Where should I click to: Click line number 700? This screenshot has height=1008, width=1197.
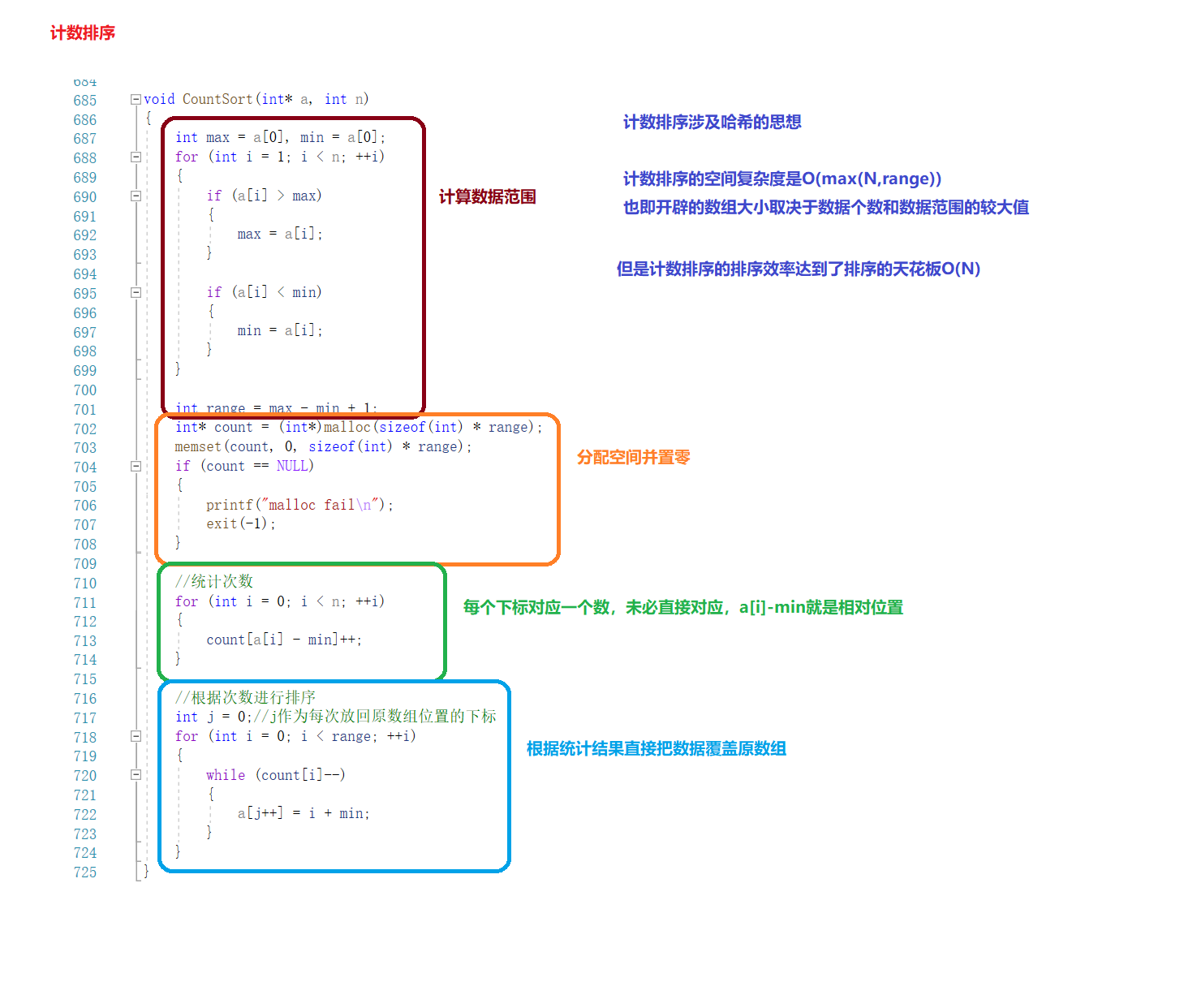point(85,390)
